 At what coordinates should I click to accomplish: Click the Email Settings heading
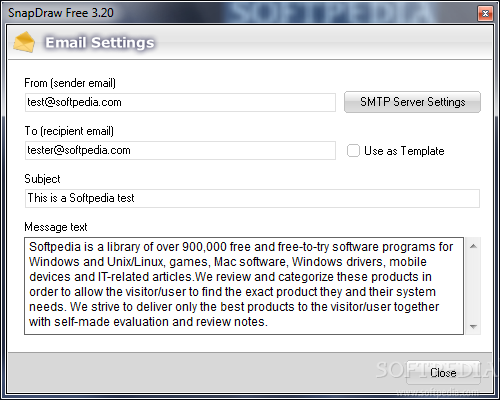coord(100,43)
